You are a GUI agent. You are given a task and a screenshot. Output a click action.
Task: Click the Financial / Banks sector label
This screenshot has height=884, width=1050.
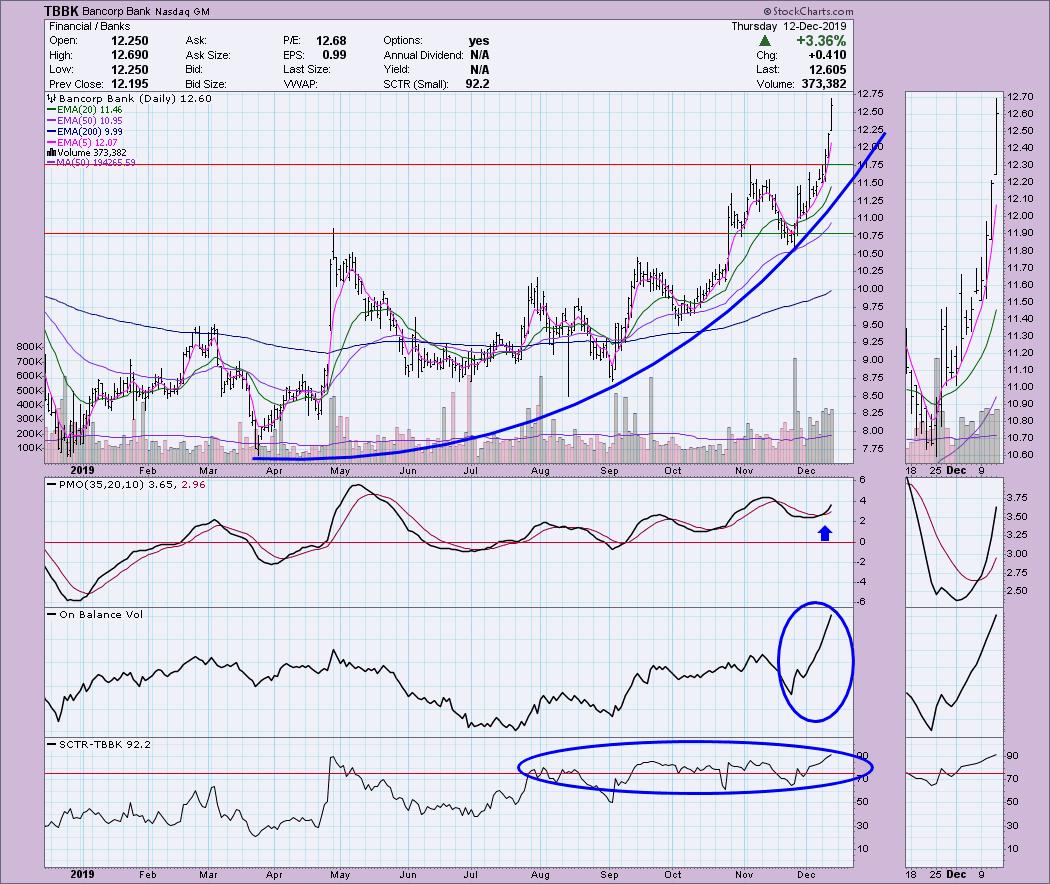pyautogui.click(x=89, y=26)
